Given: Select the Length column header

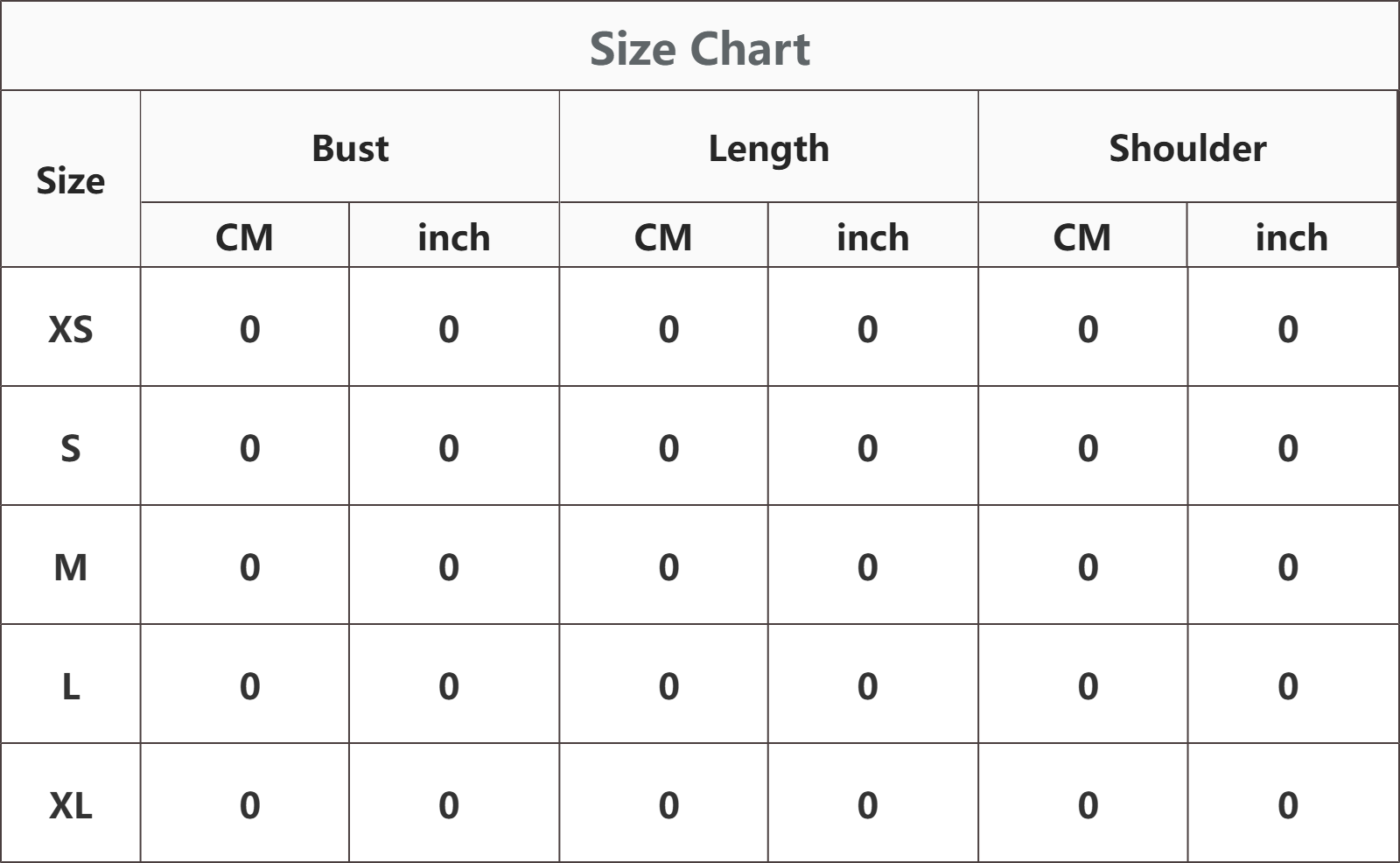Looking at the screenshot, I should pyautogui.click(x=768, y=148).
